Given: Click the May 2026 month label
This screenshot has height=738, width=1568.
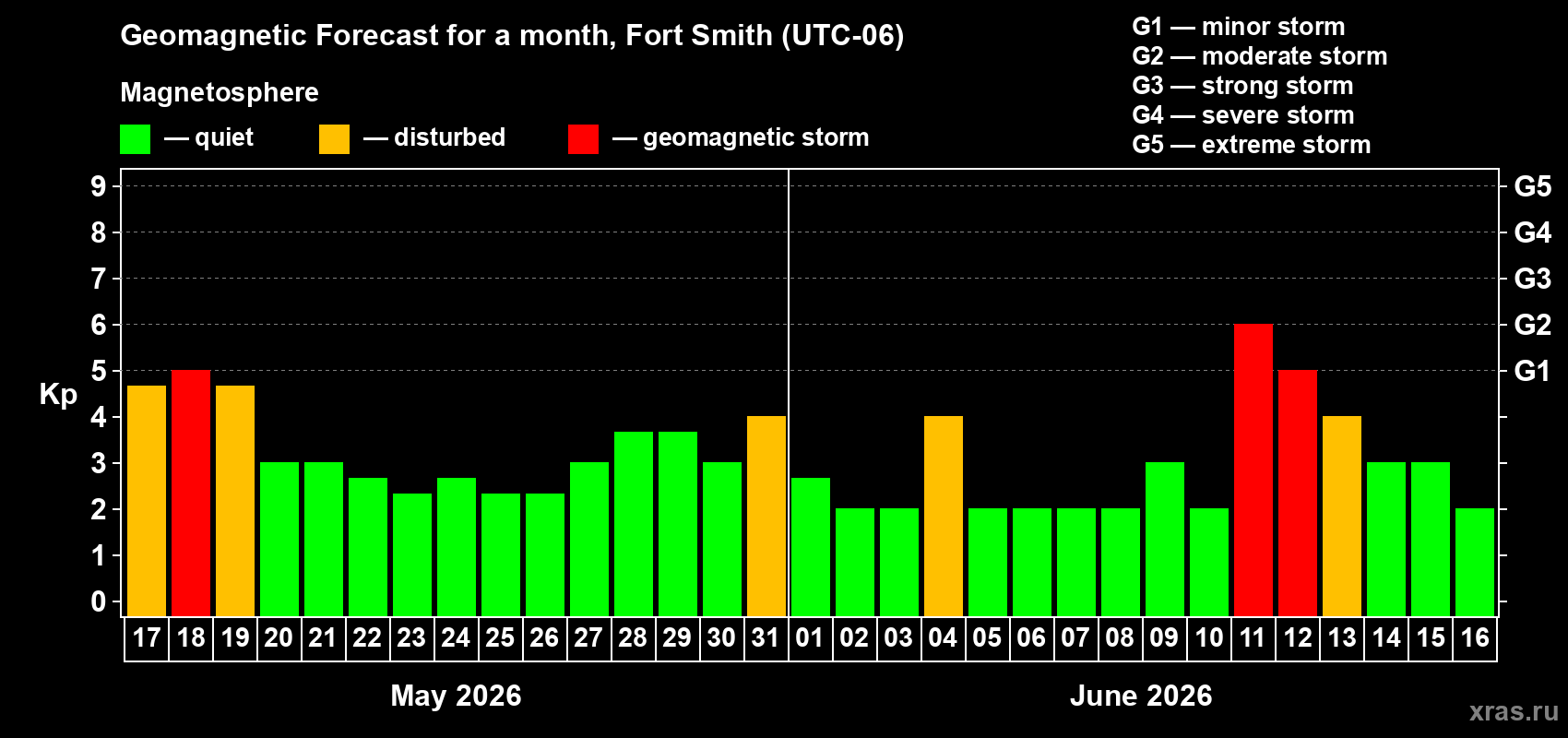Looking at the screenshot, I should click(456, 696).
